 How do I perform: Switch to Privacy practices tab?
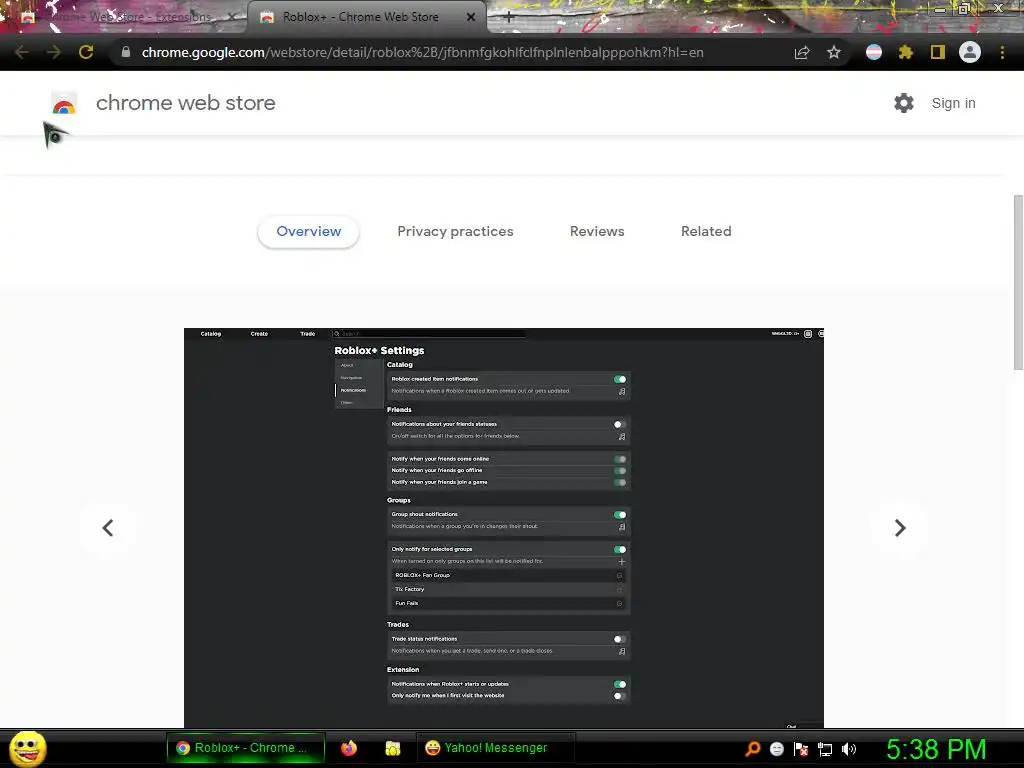tap(455, 231)
